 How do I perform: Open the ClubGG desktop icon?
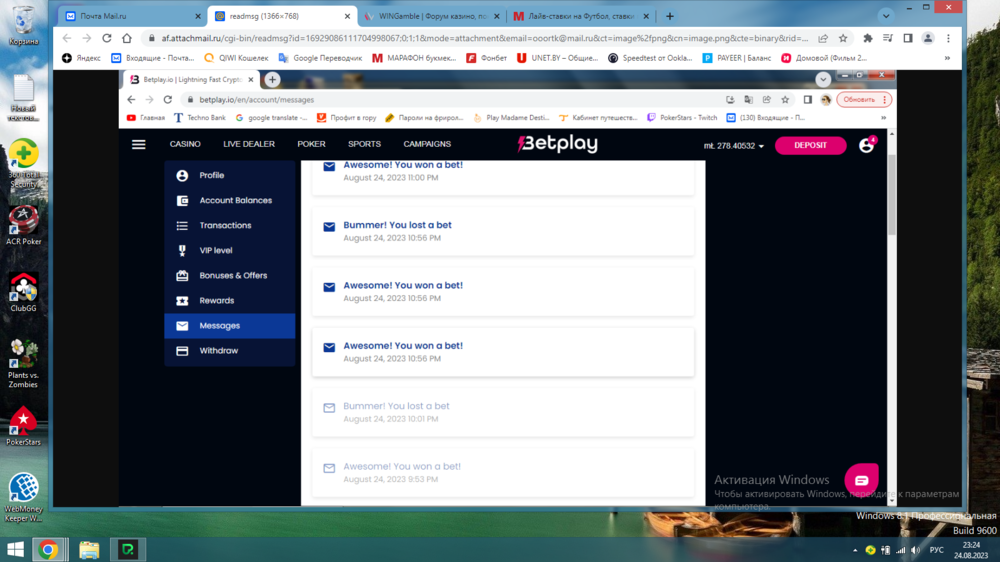coord(23,291)
